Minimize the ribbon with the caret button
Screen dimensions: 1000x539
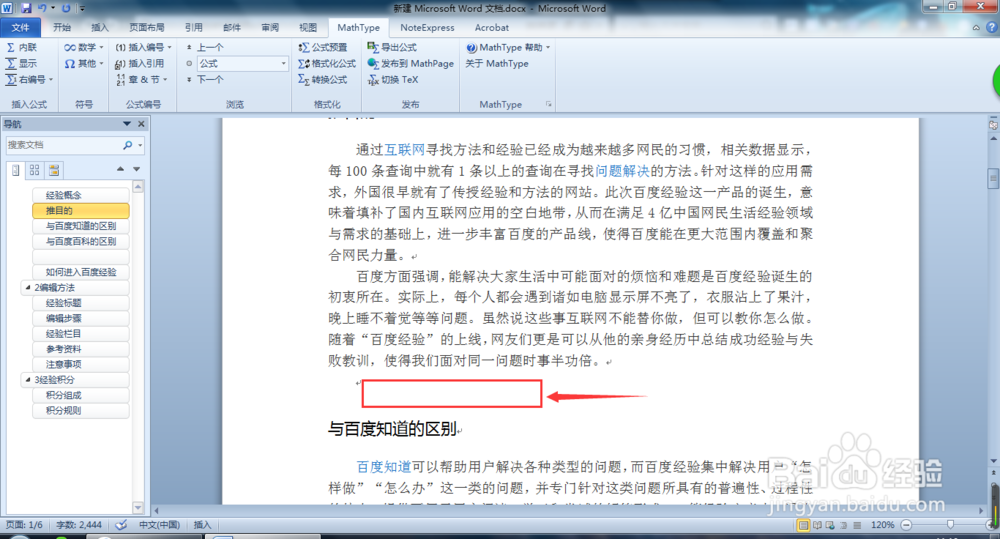pos(976,27)
